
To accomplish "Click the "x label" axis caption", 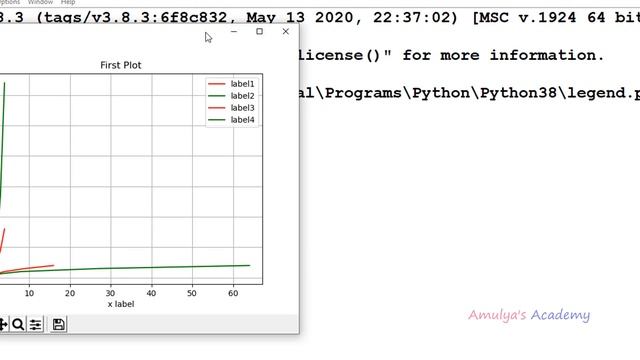I will pyautogui.click(x=121, y=304).
